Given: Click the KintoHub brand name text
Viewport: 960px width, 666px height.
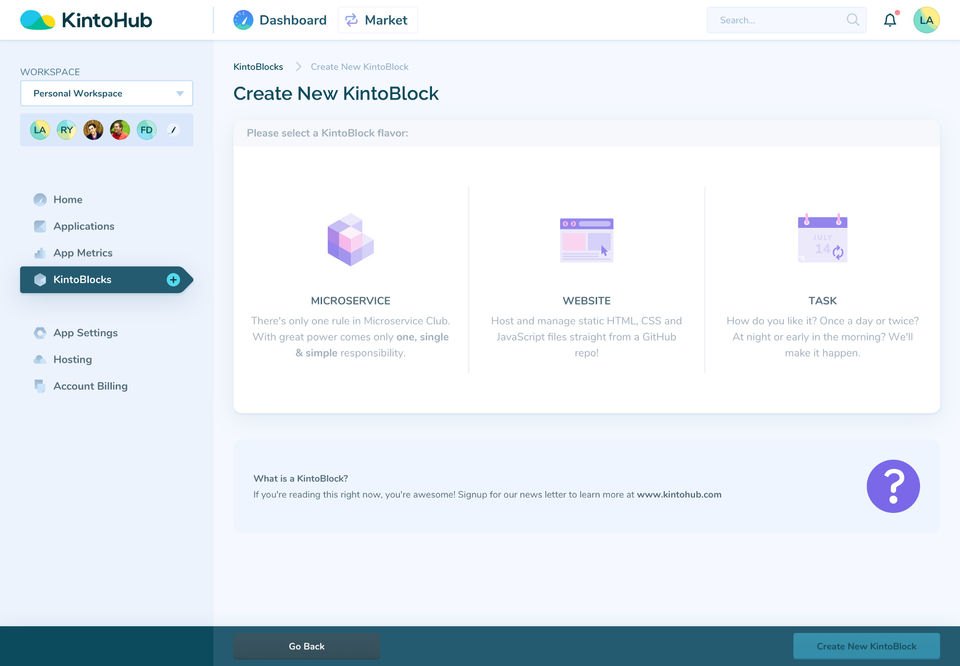Looking at the screenshot, I should coord(107,20).
